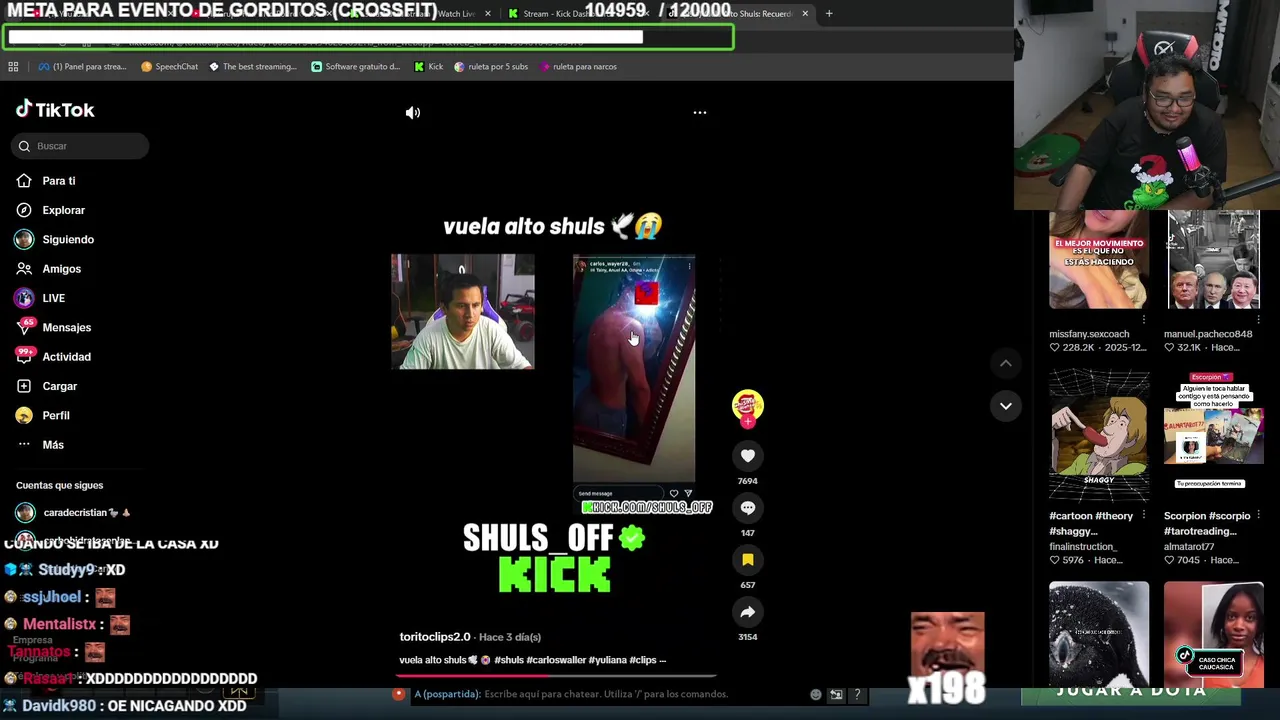The width and height of the screenshot is (1280, 720).
Task: Open the Para ti feed
Action: 59,181
